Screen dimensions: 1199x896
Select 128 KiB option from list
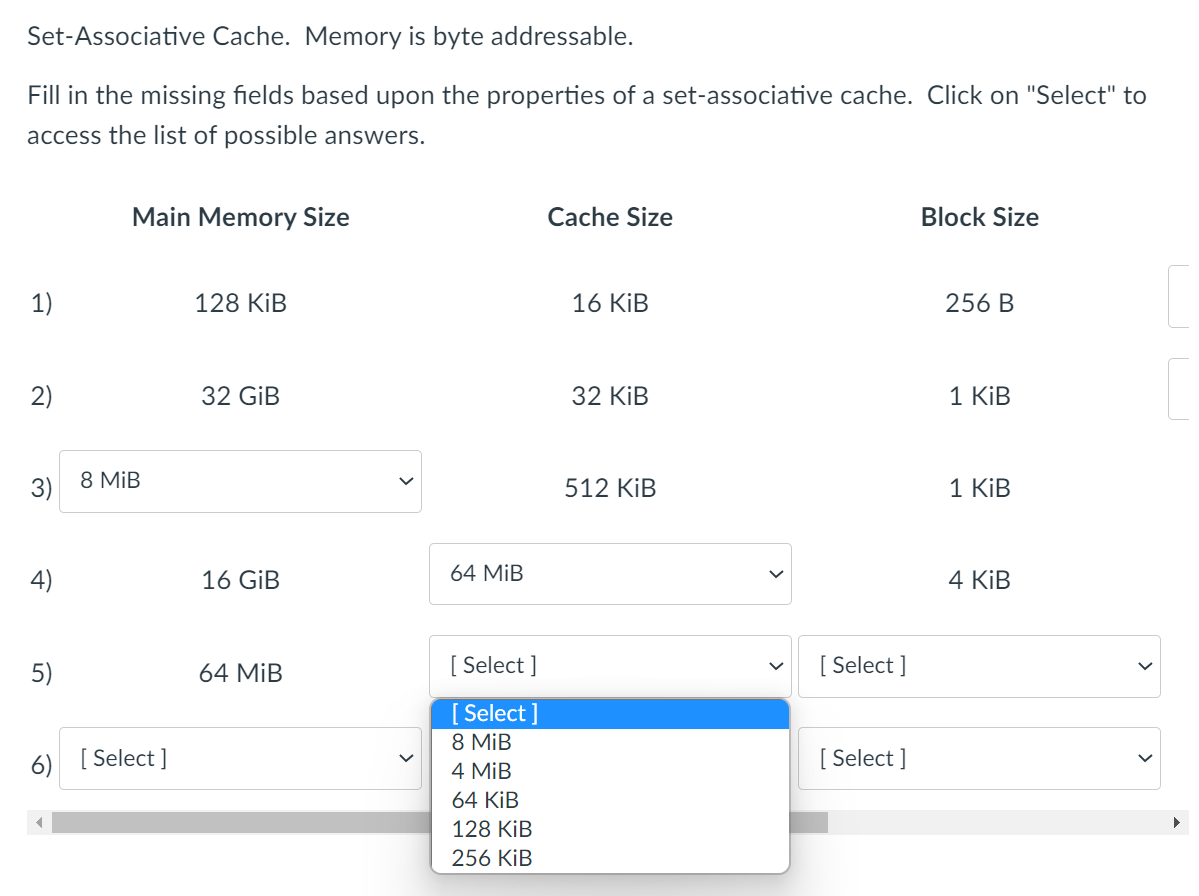pos(609,829)
